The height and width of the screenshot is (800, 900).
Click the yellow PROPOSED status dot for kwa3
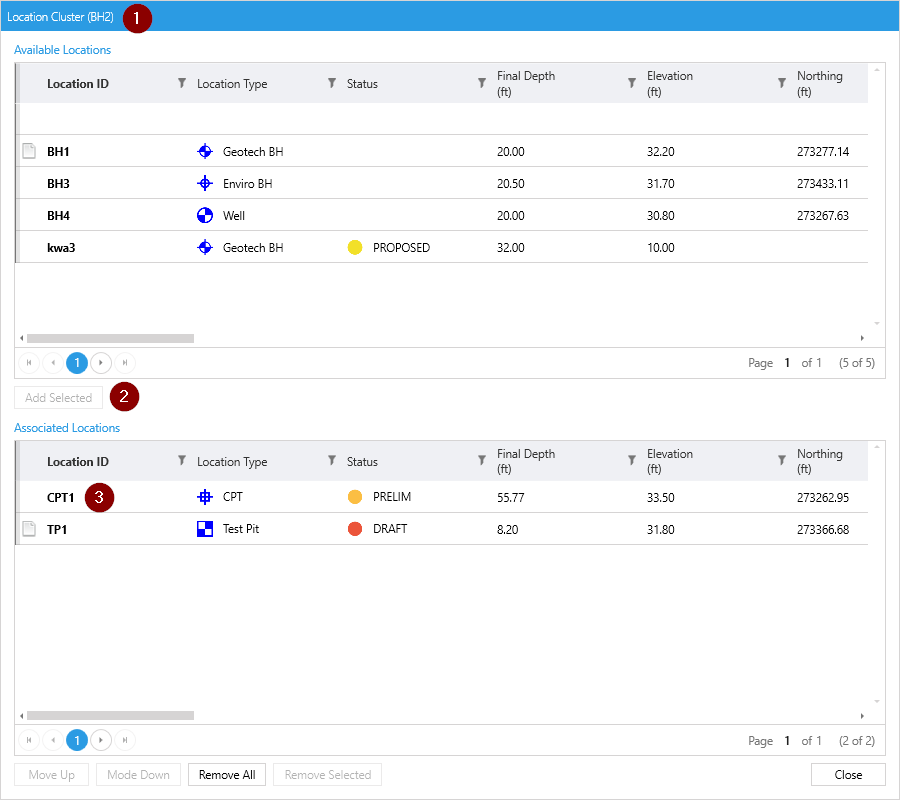[x=355, y=248]
